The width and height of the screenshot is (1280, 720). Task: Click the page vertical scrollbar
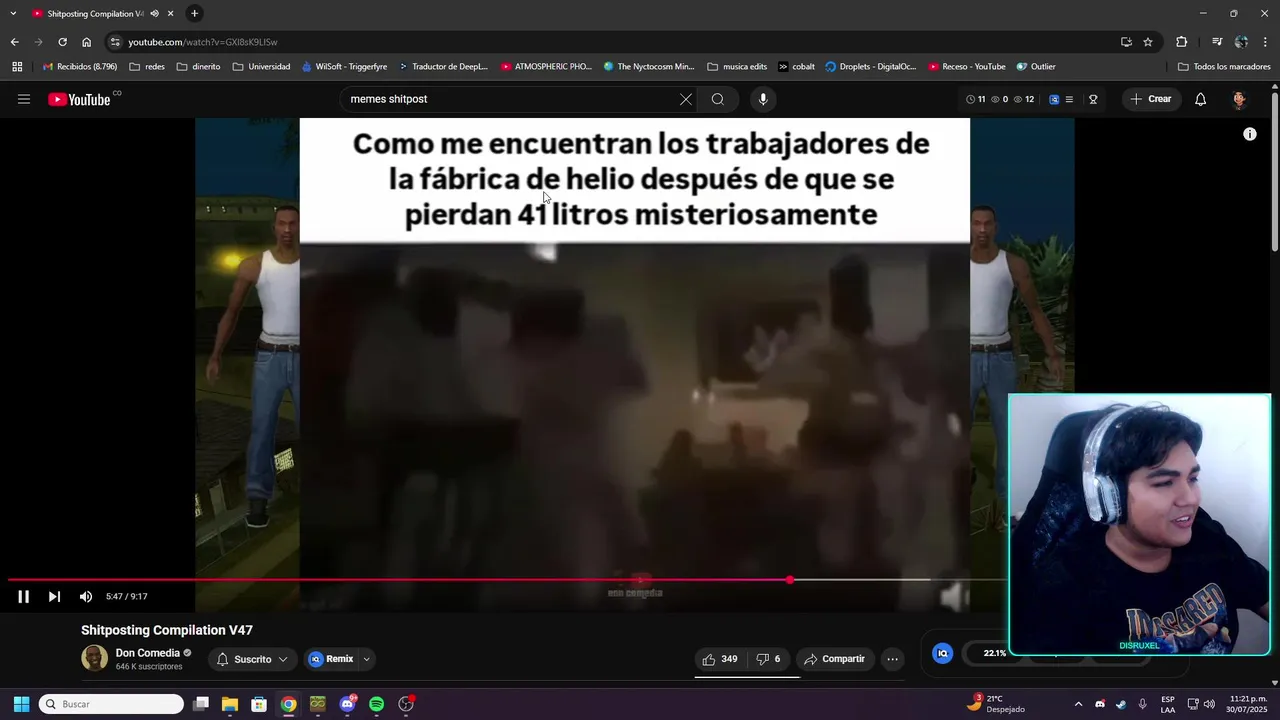pyautogui.click(x=1275, y=170)
